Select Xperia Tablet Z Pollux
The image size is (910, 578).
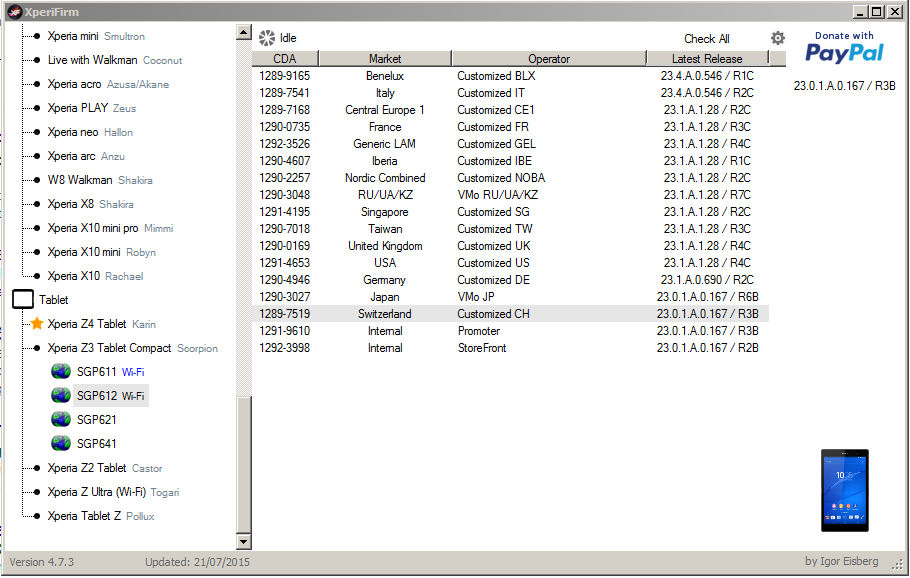pos(101,516)
